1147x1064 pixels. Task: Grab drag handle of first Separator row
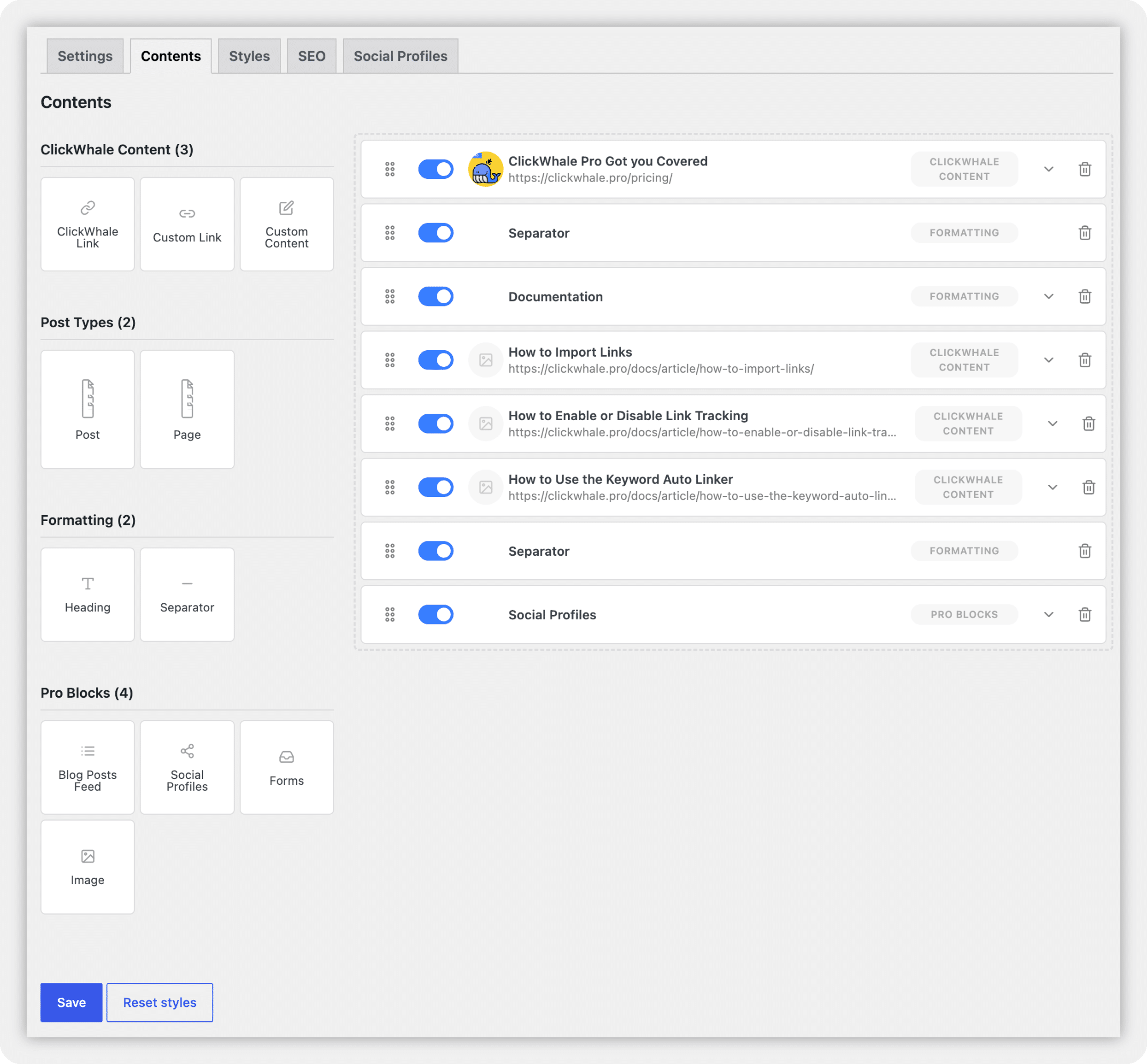tap(390, 233)
